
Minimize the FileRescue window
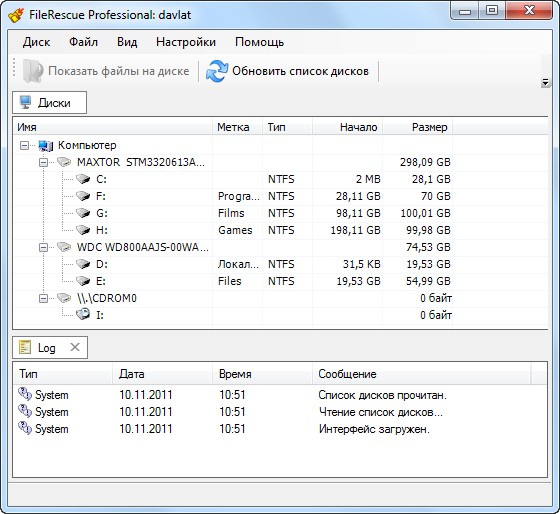click(465, 11)
